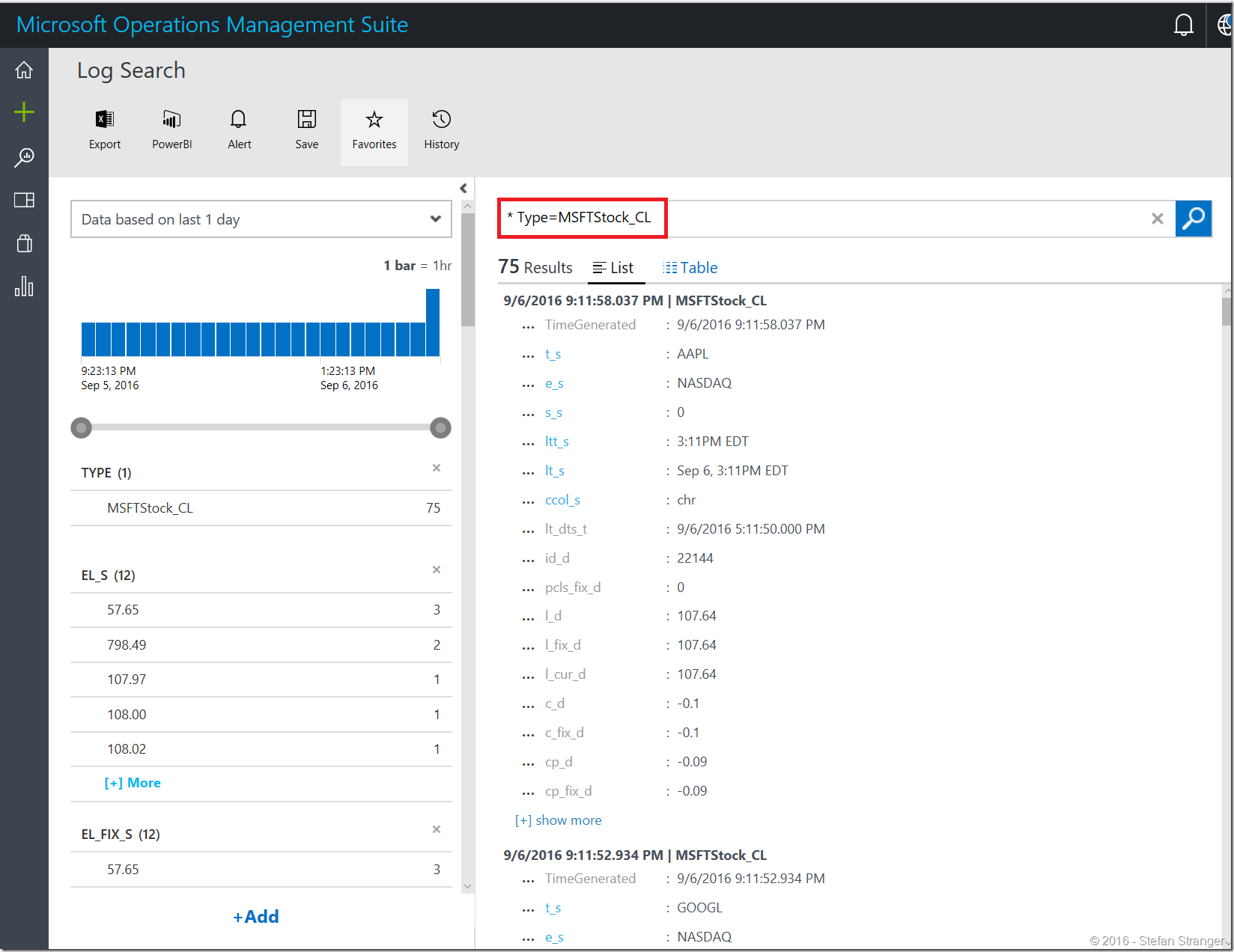Select EL_FIX_S value 57.65
This screenshot has height=952, width=1234.
coord(261,870)
